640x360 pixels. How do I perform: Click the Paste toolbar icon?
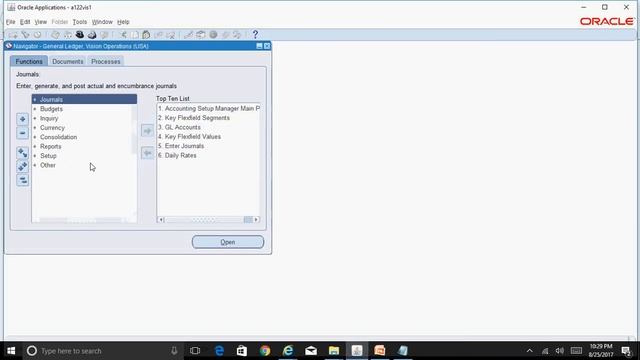click(x=146, y=35)
